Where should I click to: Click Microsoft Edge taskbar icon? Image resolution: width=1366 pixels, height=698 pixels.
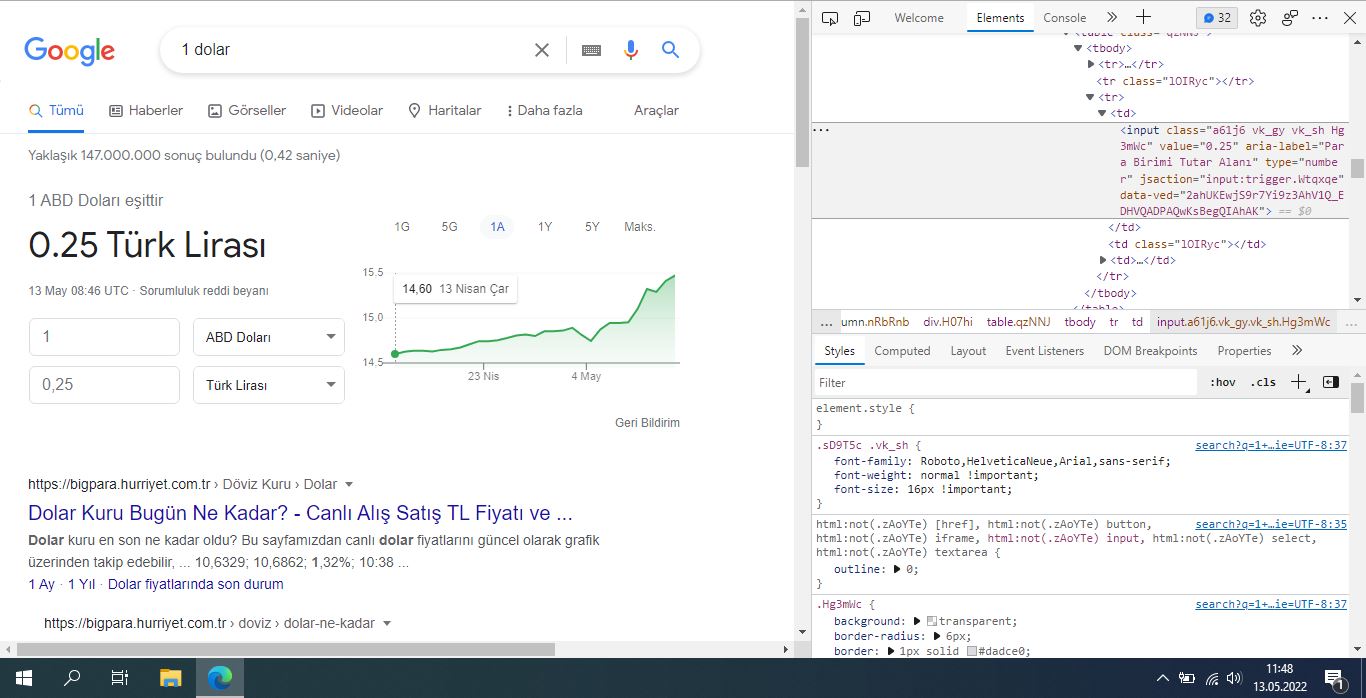coord(219,678)
